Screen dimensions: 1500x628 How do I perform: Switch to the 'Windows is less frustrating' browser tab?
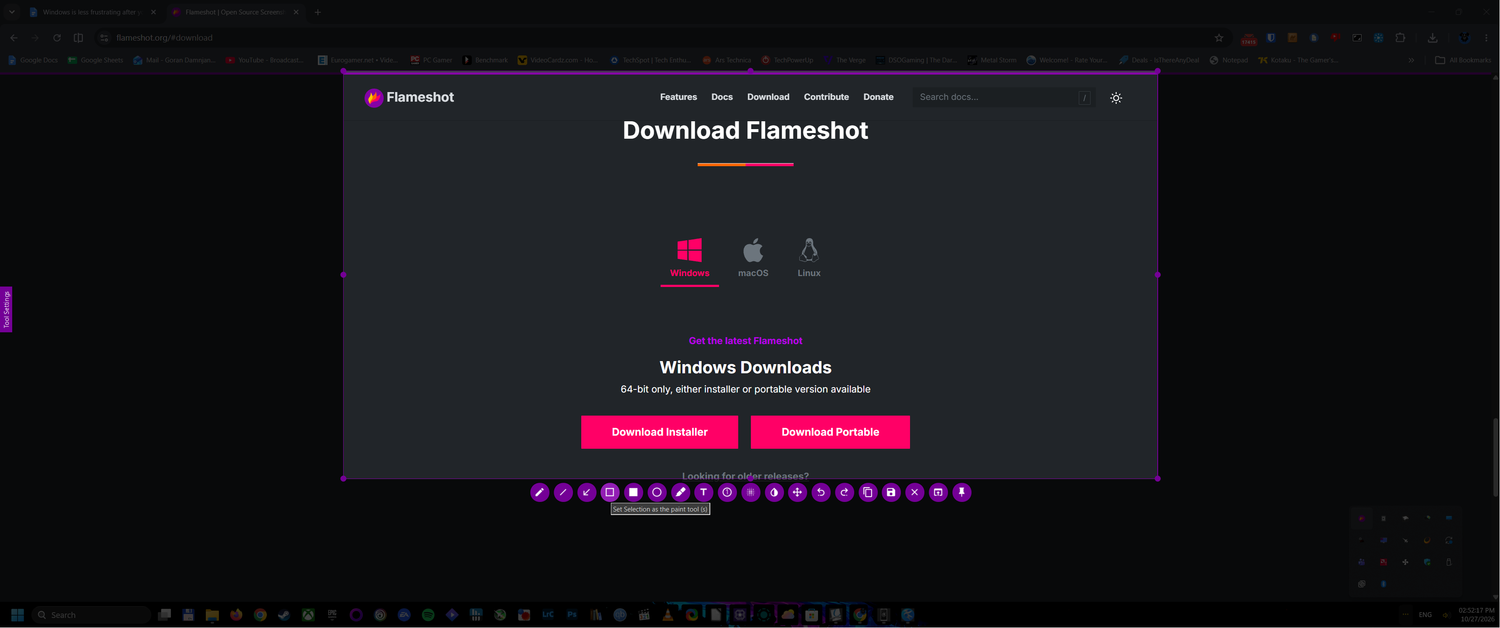coord(92,12)
